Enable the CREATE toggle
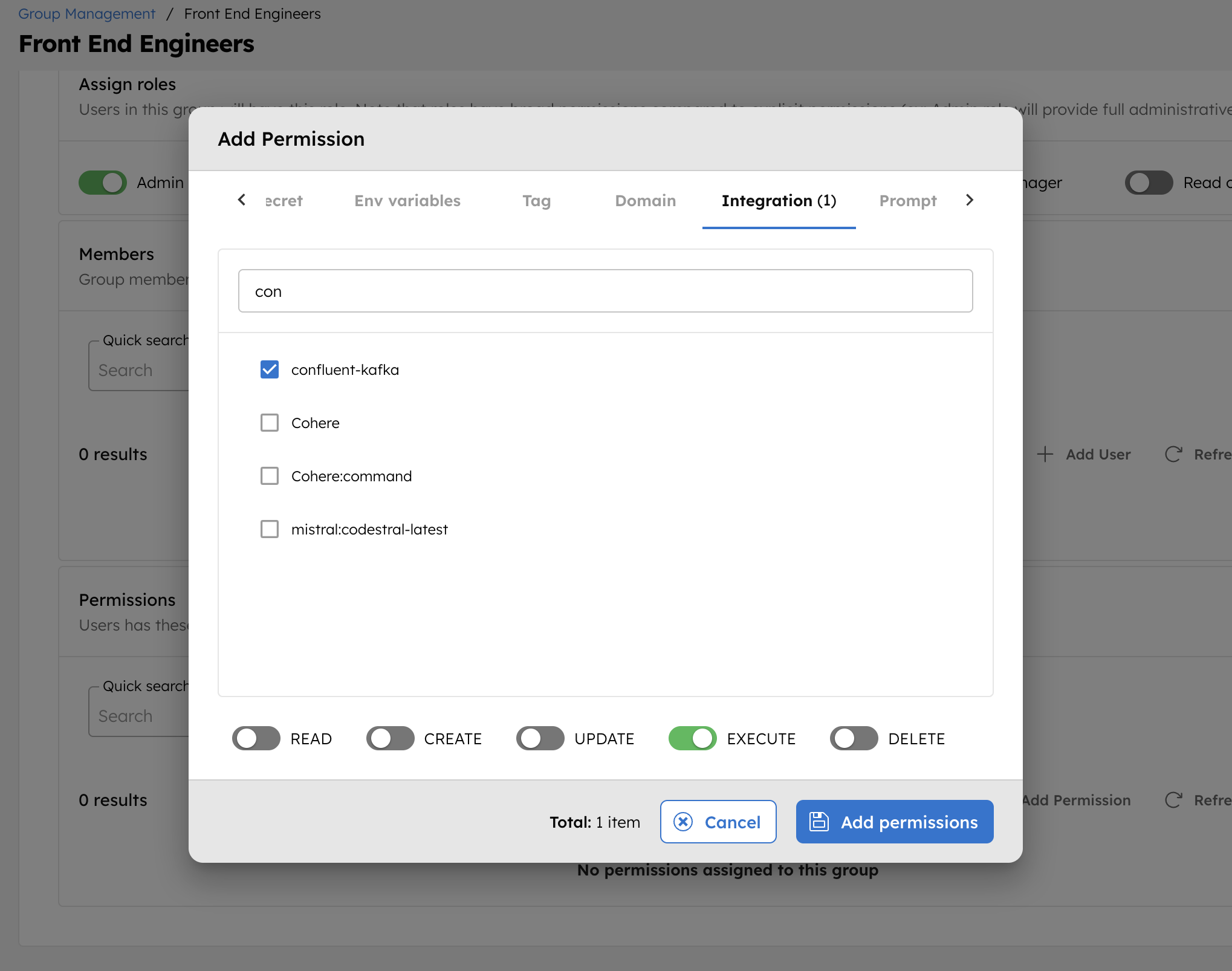The image size is (1232, 971). [391, 738]
